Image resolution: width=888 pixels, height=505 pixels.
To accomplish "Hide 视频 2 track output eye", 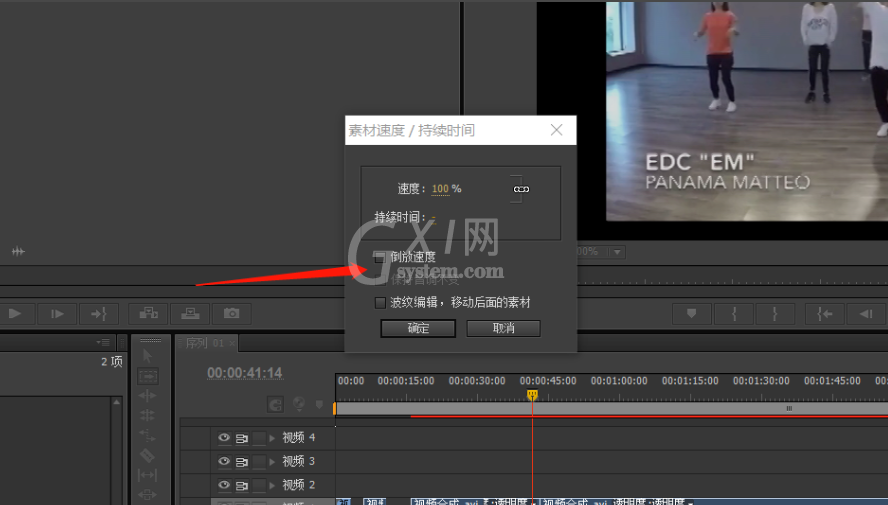I will click(x=224, y=485).
